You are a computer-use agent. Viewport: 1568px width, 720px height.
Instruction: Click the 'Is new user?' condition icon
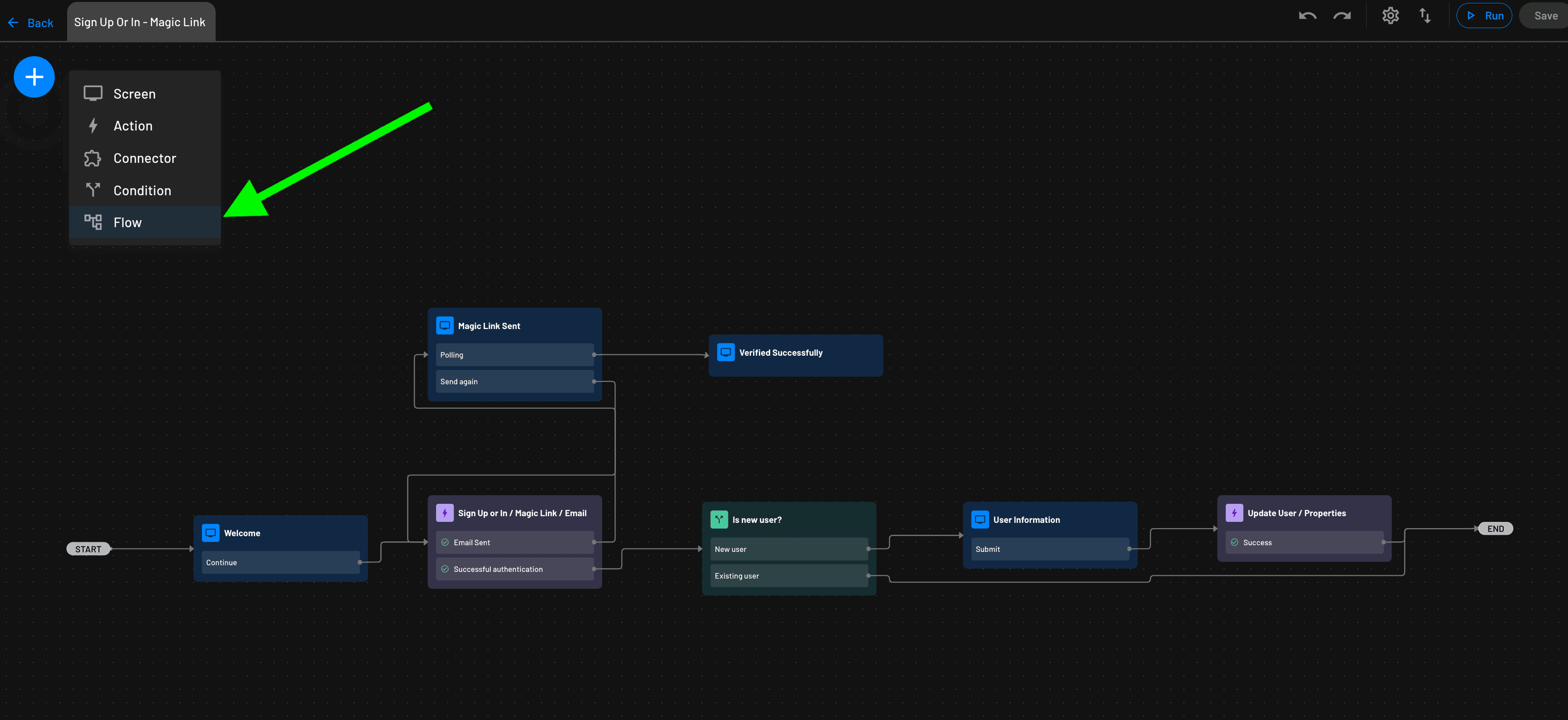tap(719, 520)
